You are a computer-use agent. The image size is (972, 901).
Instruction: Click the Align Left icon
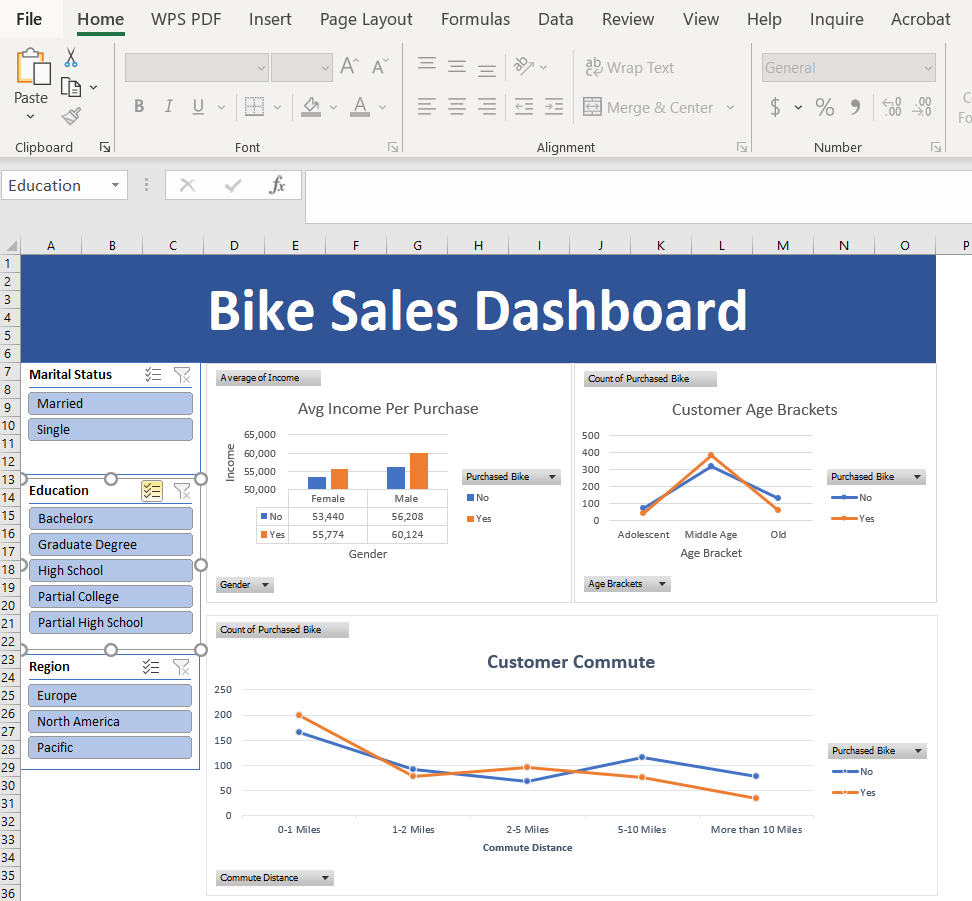click(x=426, y=107)
